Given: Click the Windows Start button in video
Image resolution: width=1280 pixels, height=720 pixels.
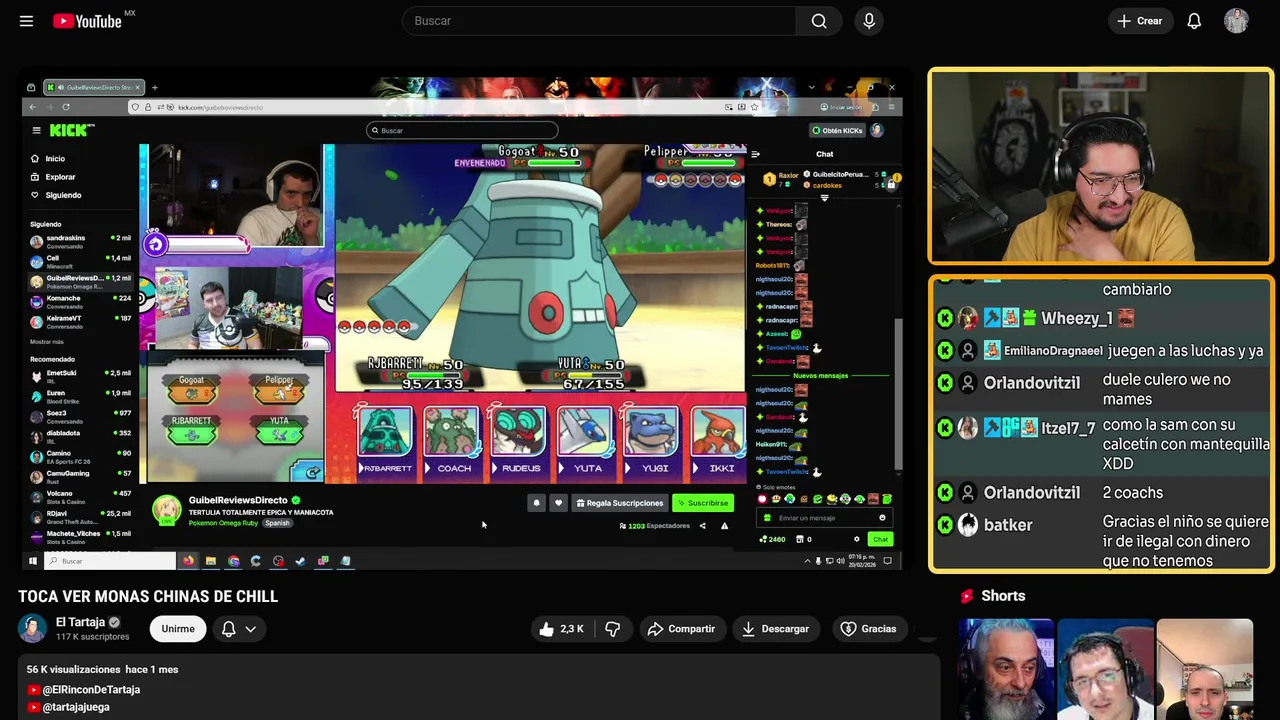Looking at the screenshot, I should 32,561.
